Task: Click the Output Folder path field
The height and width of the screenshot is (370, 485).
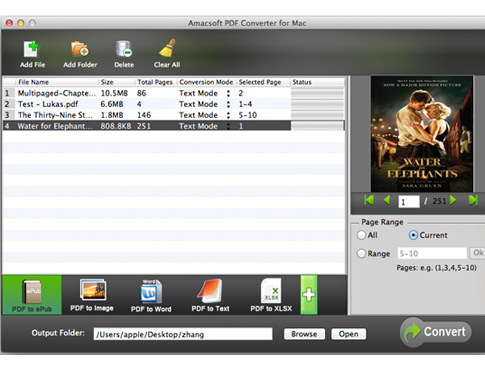Action: click(183, 334)
